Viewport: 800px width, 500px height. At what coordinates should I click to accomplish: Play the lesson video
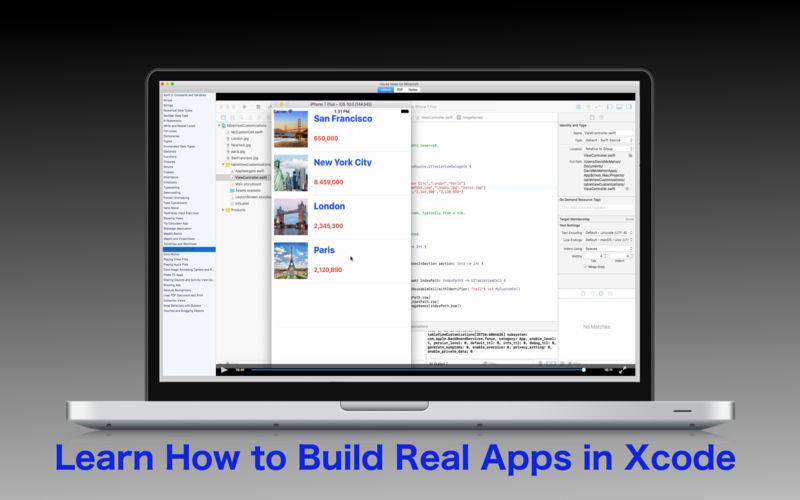pos(223,370)
